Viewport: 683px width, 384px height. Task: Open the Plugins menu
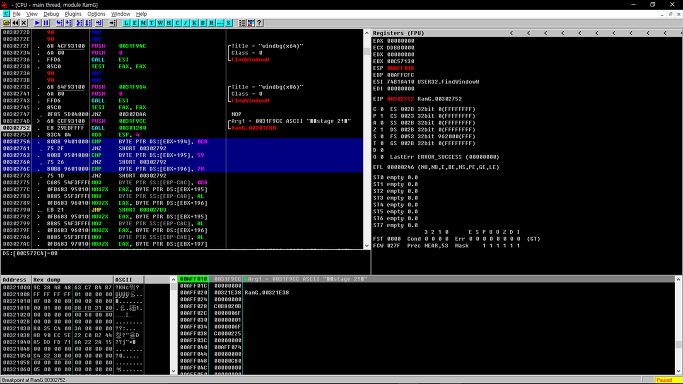click(73, 14)
